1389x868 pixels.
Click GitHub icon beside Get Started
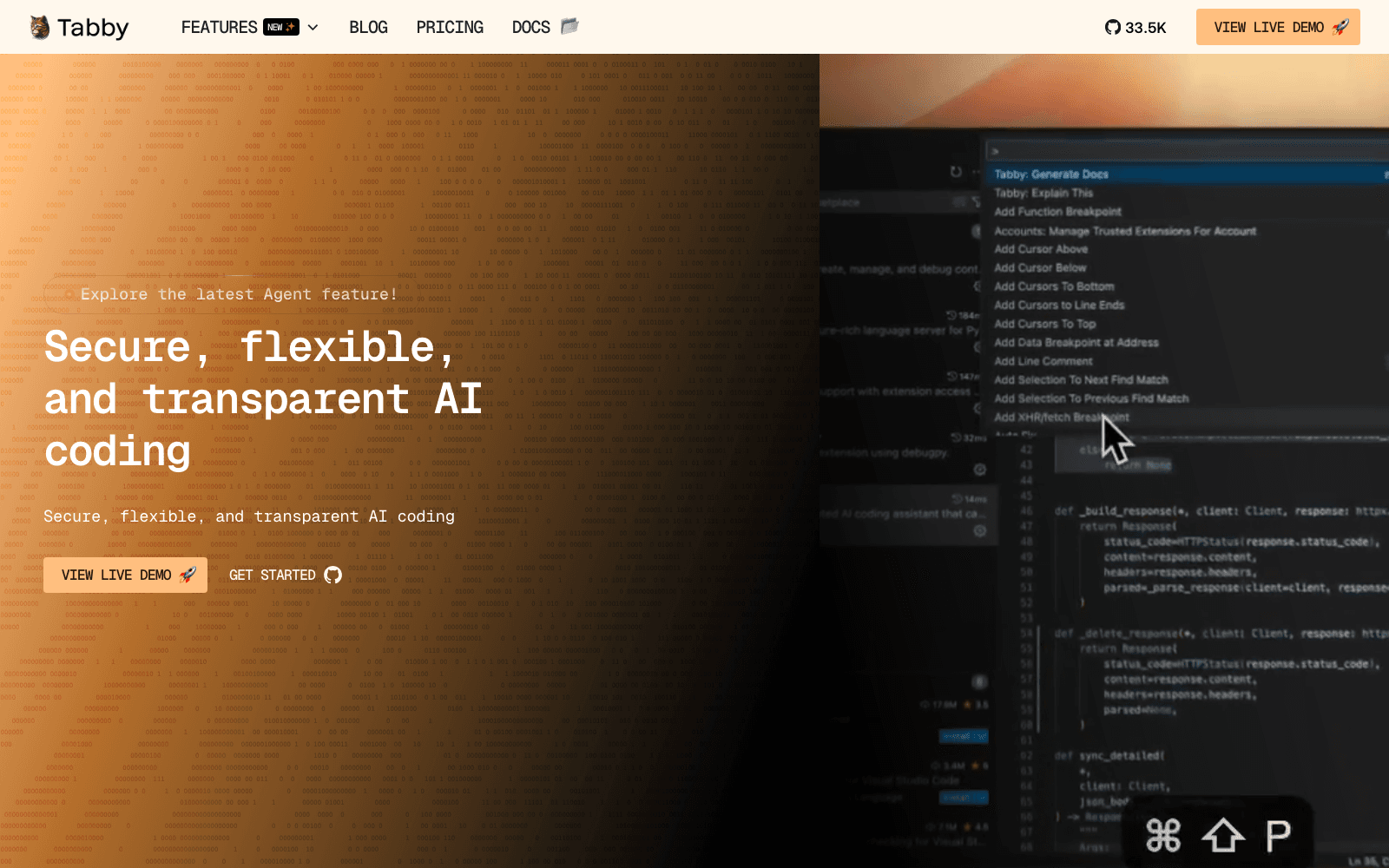point(332,575)
